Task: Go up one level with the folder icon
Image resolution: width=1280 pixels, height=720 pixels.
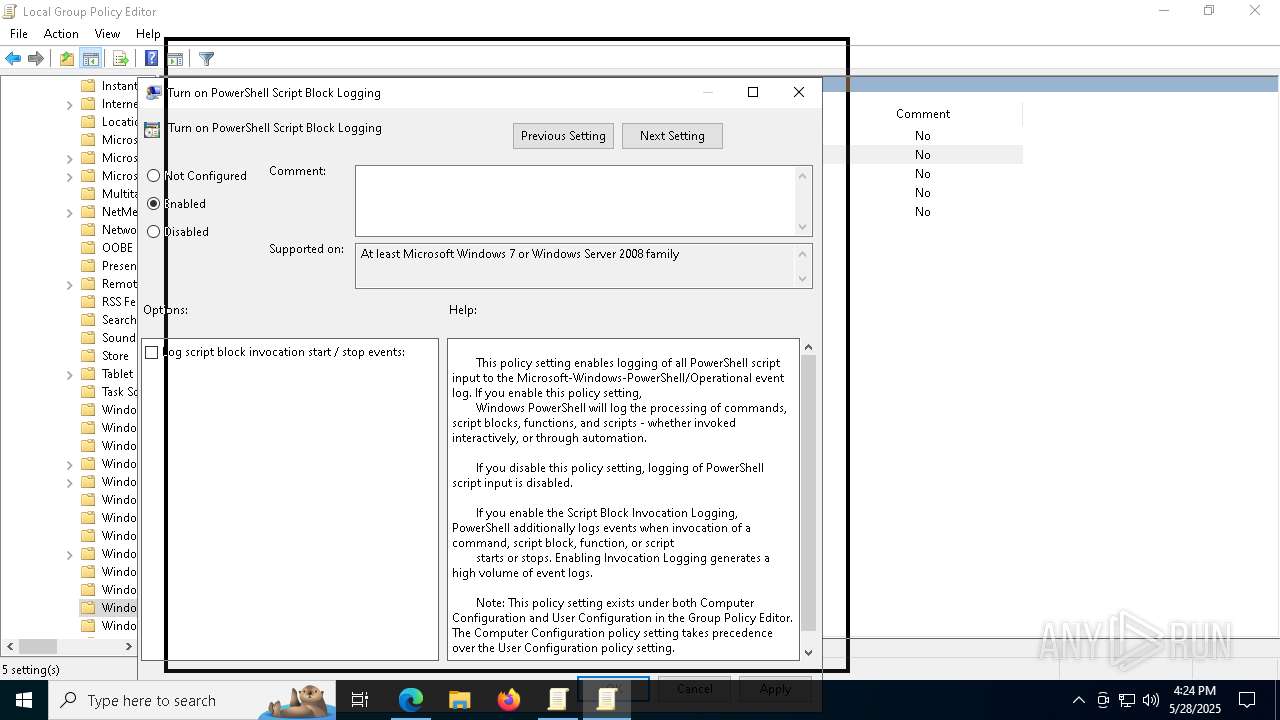Action: point(66,59)
